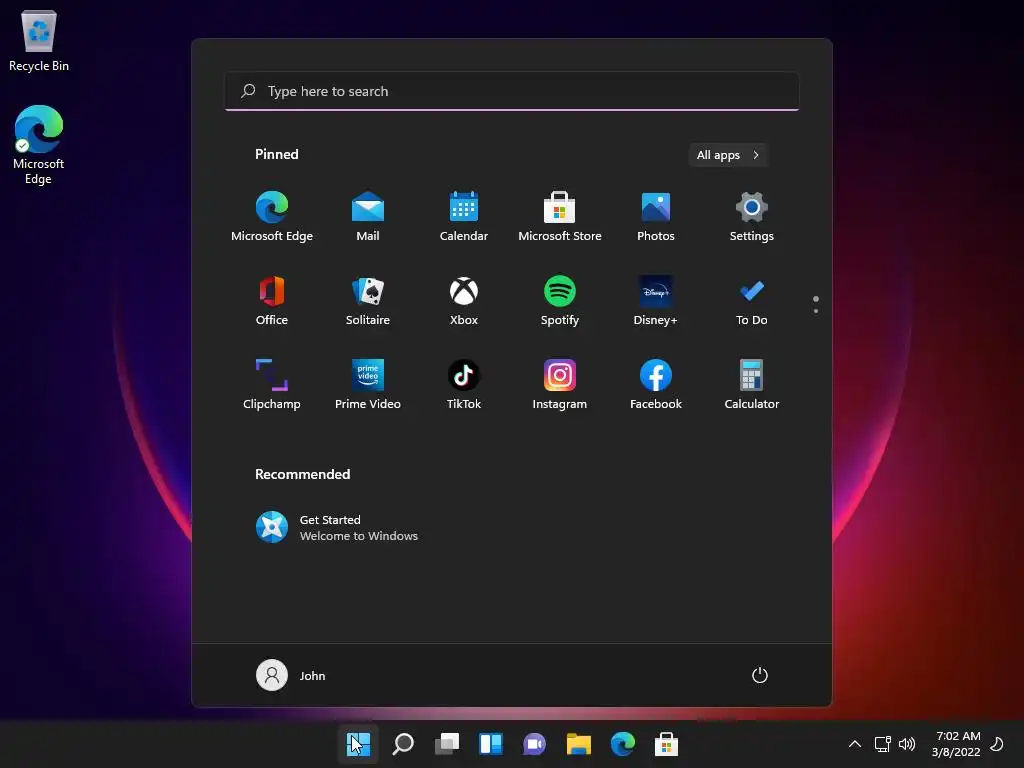Select the Recycle Bin desktop icon
This screenshot has width=1024, height=768.
click(39, 41)
